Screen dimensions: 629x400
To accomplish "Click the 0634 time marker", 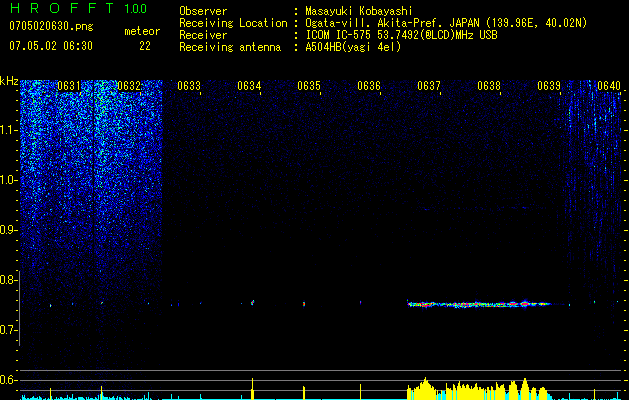I will click(x=249, y=86).
